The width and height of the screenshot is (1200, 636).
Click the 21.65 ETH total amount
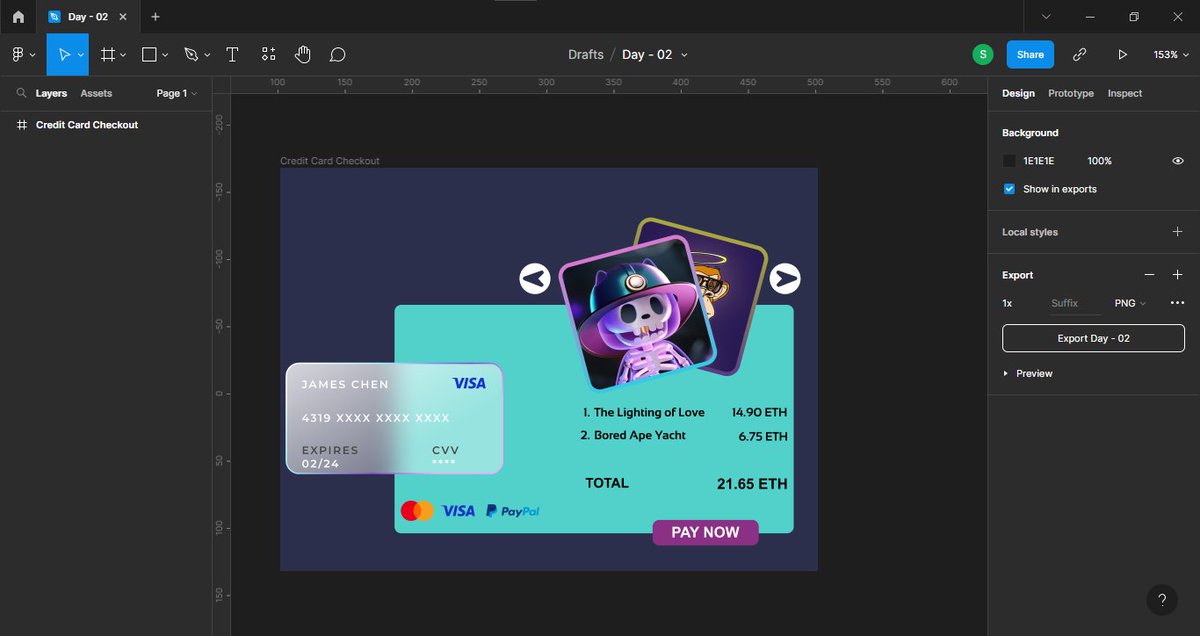tap(752, 484)
